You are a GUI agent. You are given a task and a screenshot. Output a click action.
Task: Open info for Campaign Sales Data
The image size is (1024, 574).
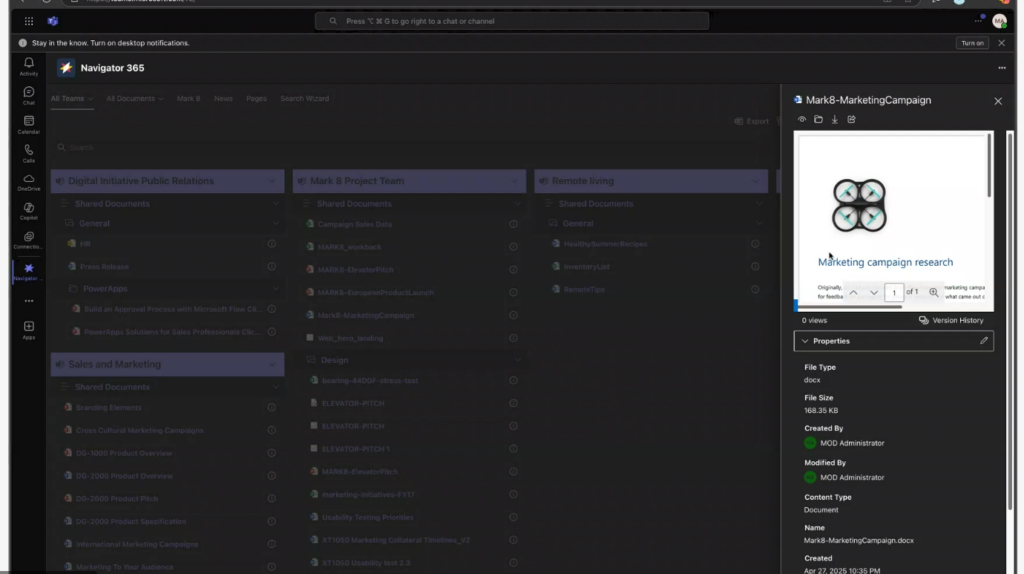[513, 224]
